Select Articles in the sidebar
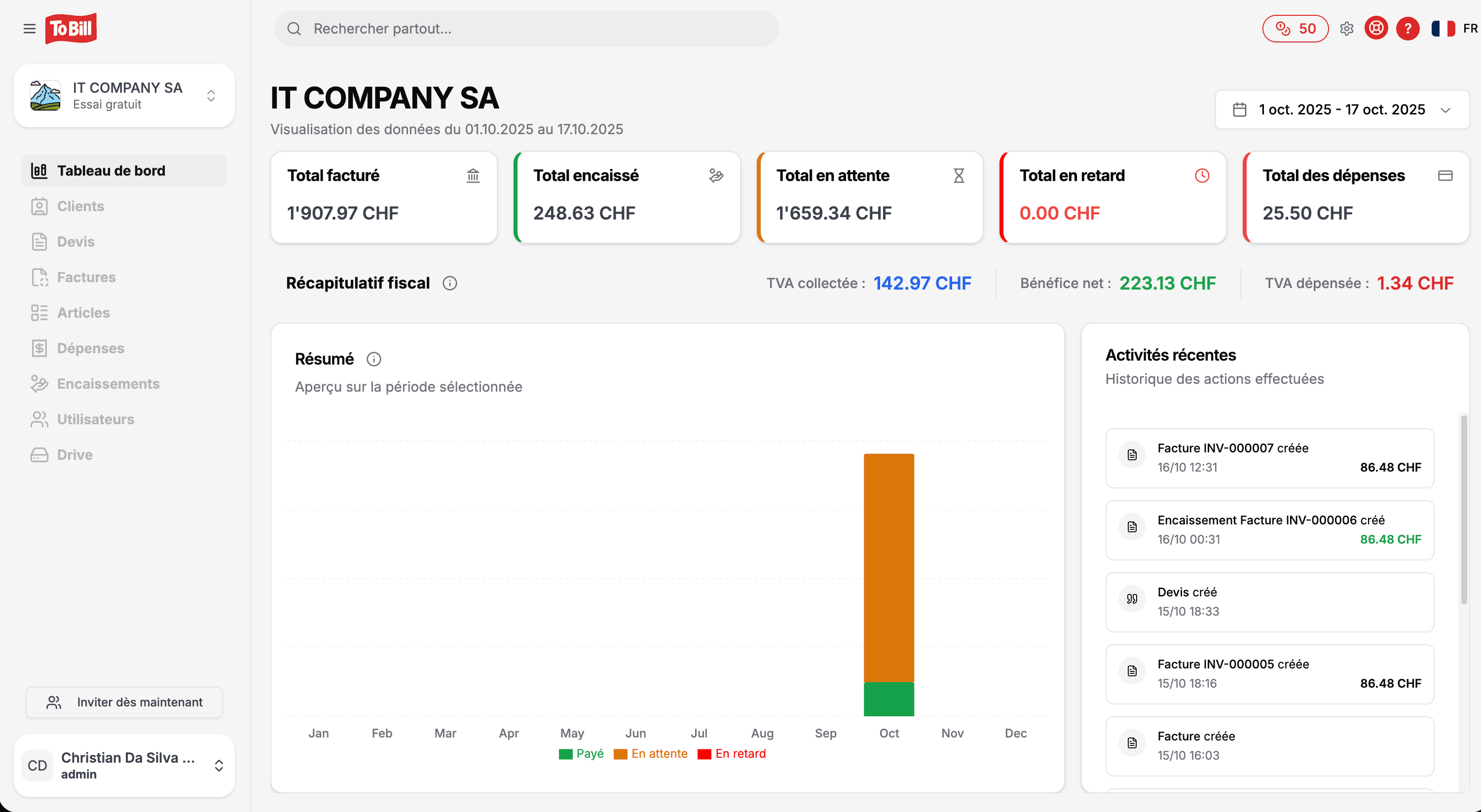The width and height of the screenshot is (1481, 812). pos(83,312)
